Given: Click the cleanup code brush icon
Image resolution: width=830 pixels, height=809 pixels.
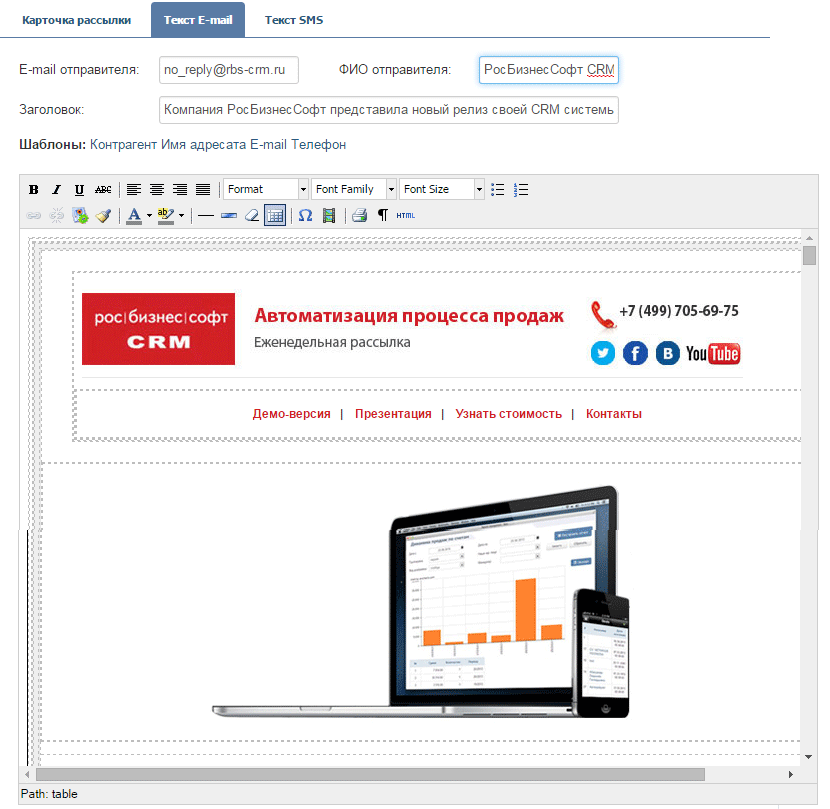Looking at the screenshot, I should pyautogui.click(x=103, y=215).
